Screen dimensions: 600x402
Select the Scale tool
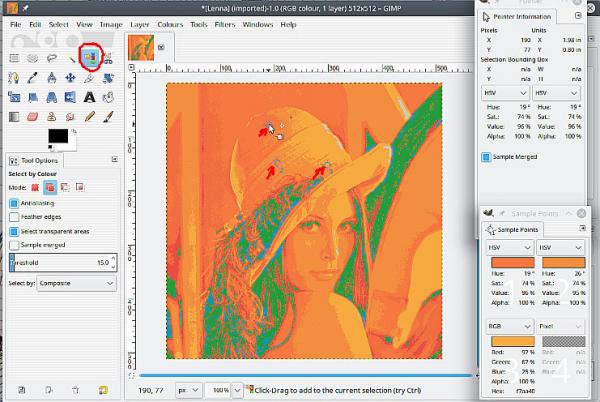point(14,97)
